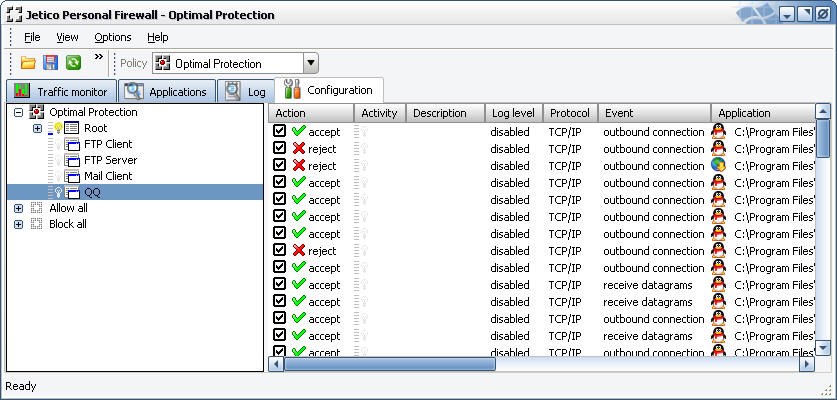Click the globe application icon in the rule list
837x400 pixels.
point(718,166)
